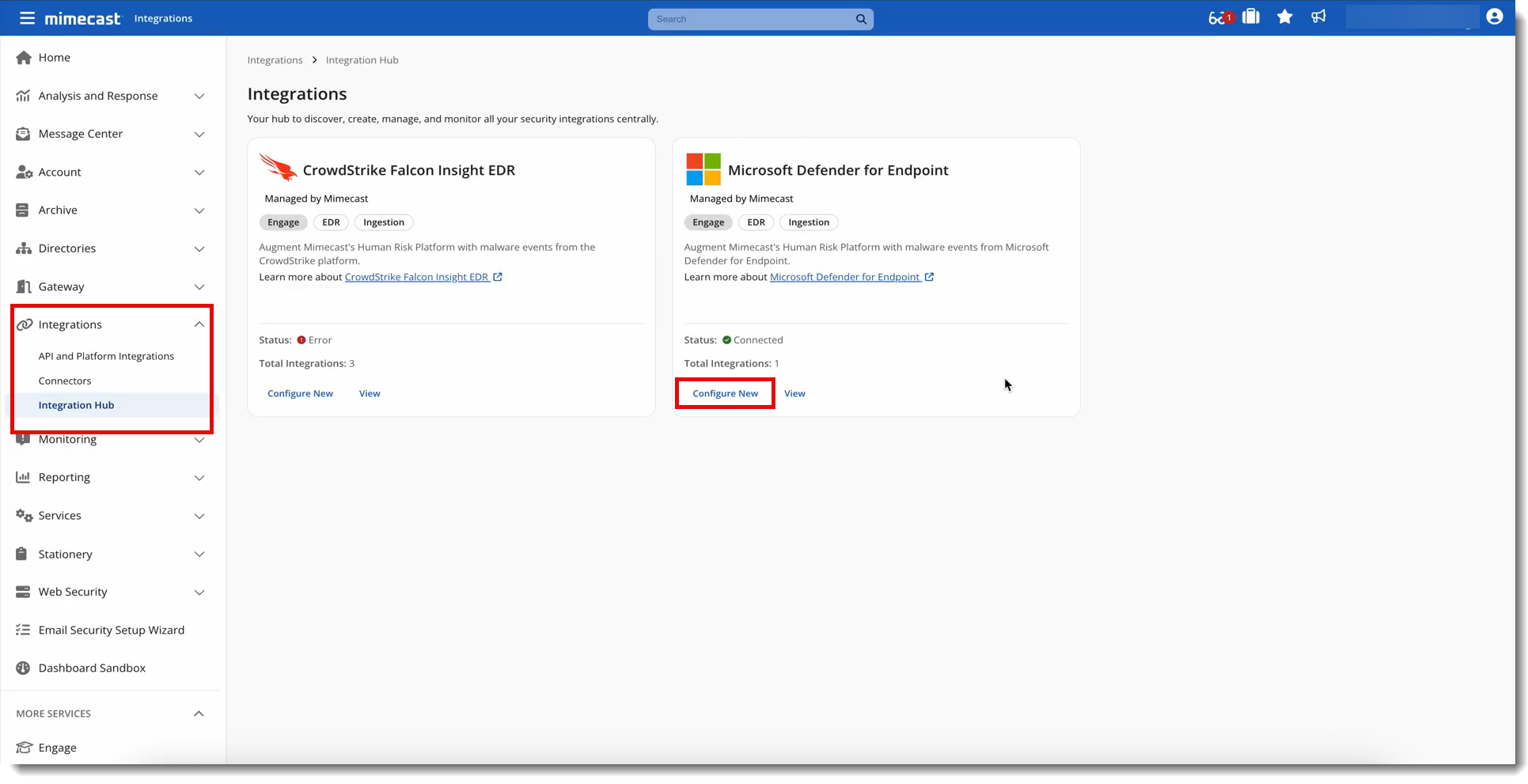Click Configure New for Microsoft Defender
This screenshot has width=1528, height=784.
(725, 394)
